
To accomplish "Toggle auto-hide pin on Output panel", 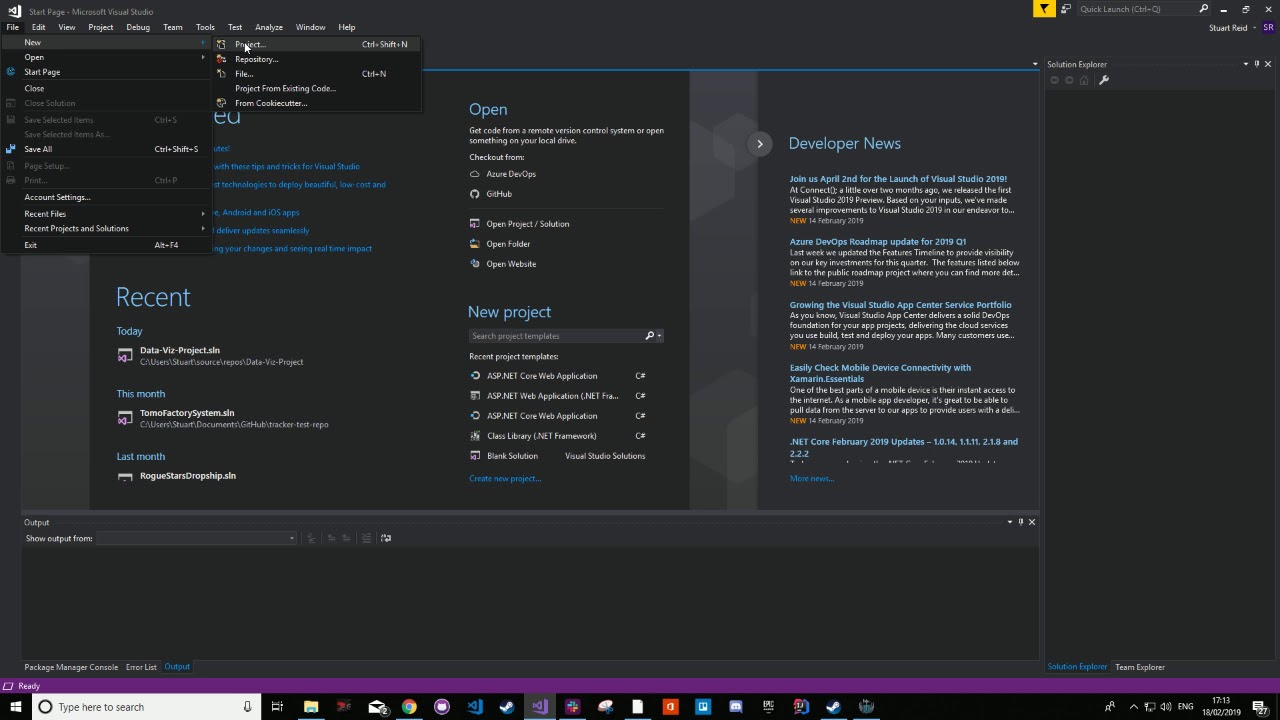I will click(1021, 522).
